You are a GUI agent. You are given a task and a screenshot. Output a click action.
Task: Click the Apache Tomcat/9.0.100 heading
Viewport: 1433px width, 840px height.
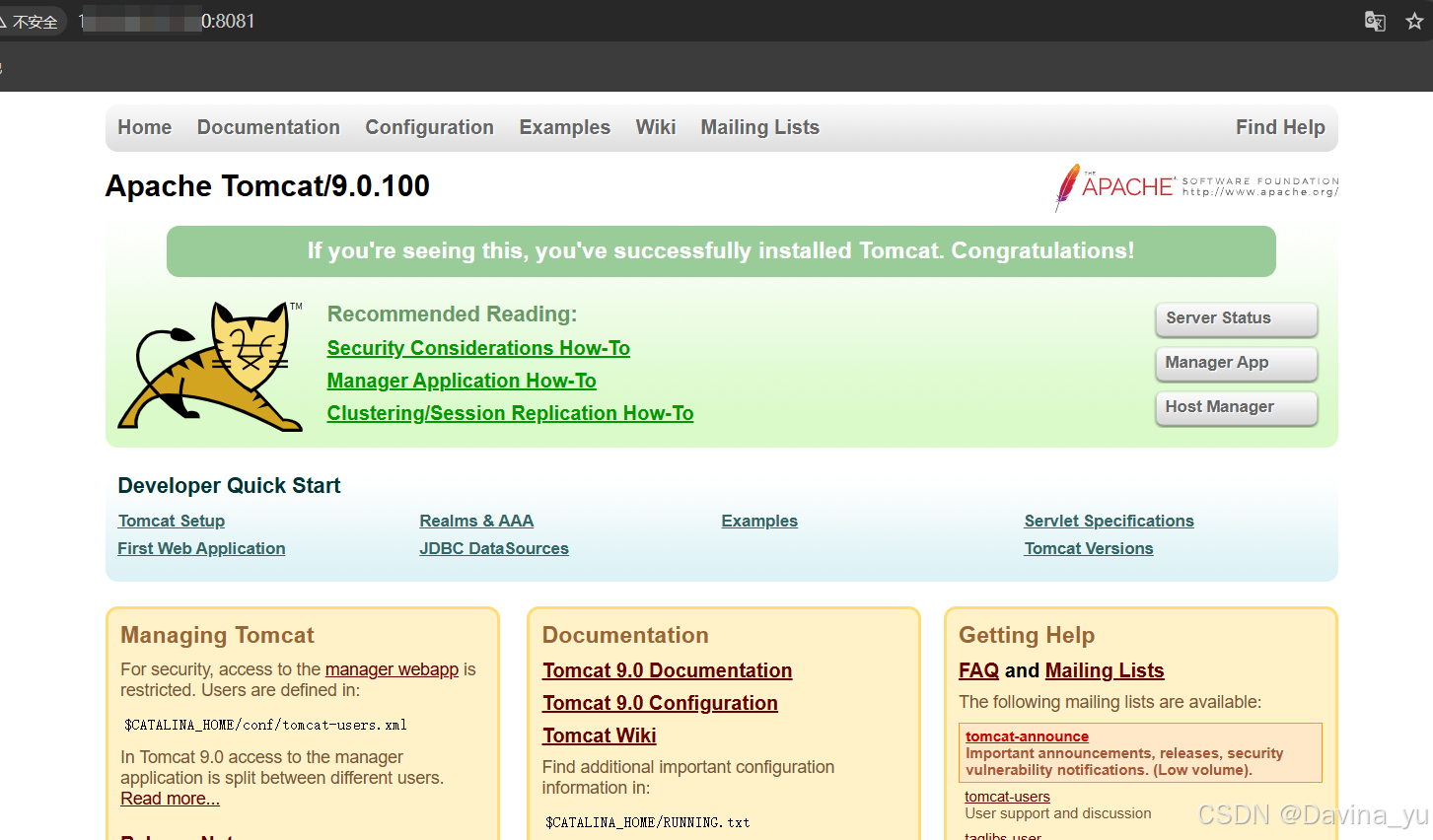[267, 186]
